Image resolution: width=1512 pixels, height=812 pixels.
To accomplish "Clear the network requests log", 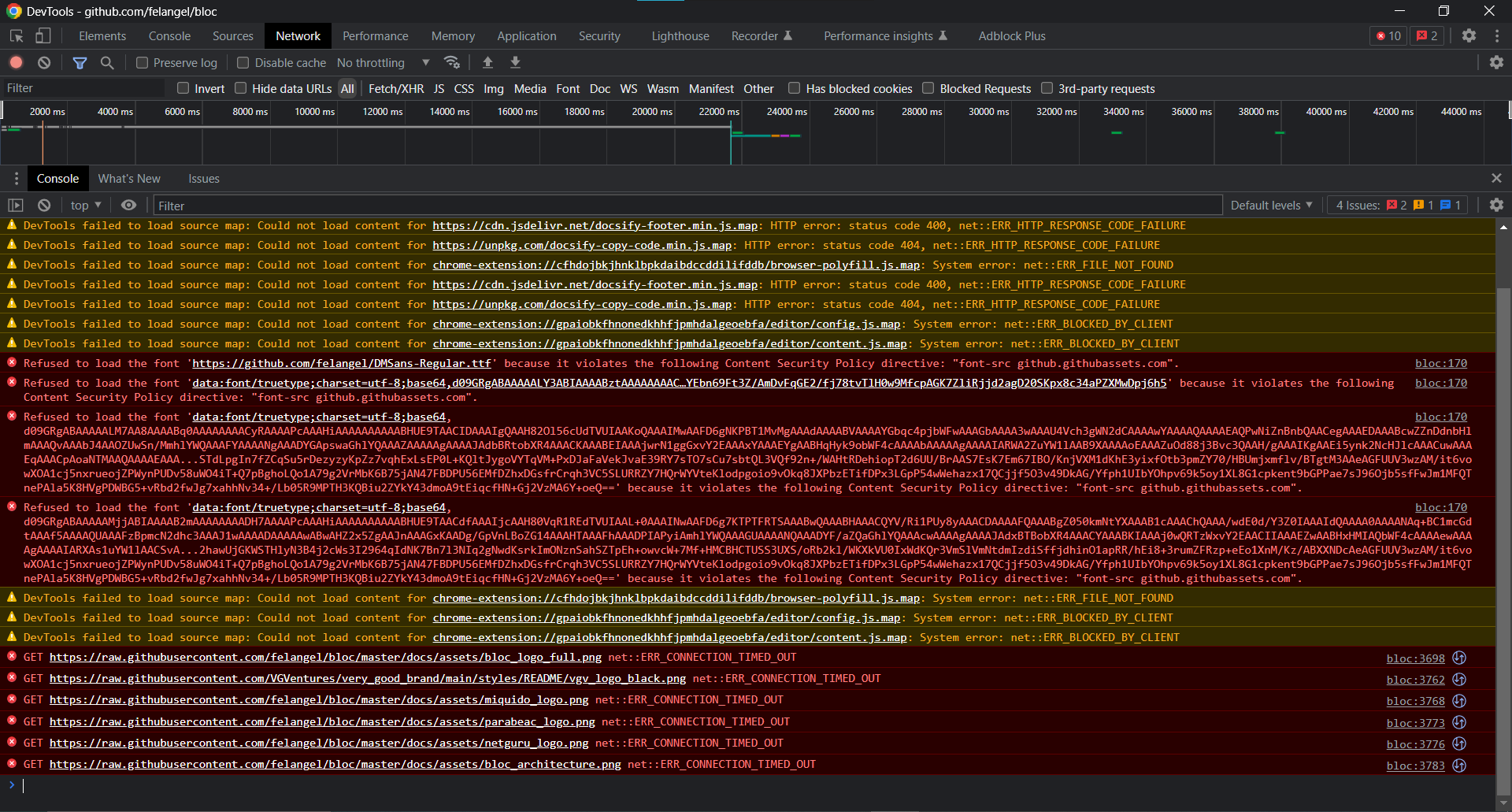I will pyautogui.click(x=43, y=62).
